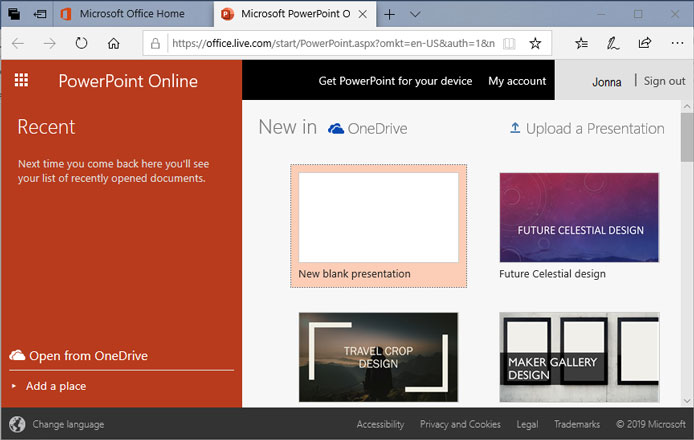Viewport: 694px width, 440px height.
Task: Open Privacy and Cookies footer link
Action: (460, 425)
